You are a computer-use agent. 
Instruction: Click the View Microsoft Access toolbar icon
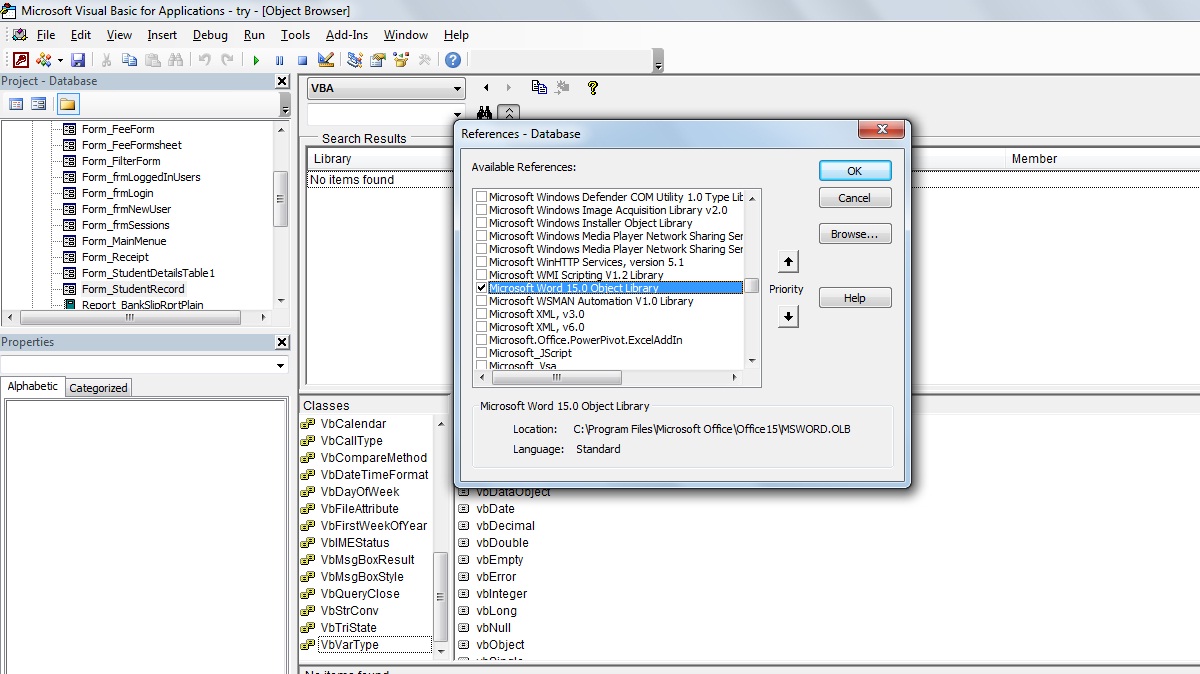(x=21, y=60)
